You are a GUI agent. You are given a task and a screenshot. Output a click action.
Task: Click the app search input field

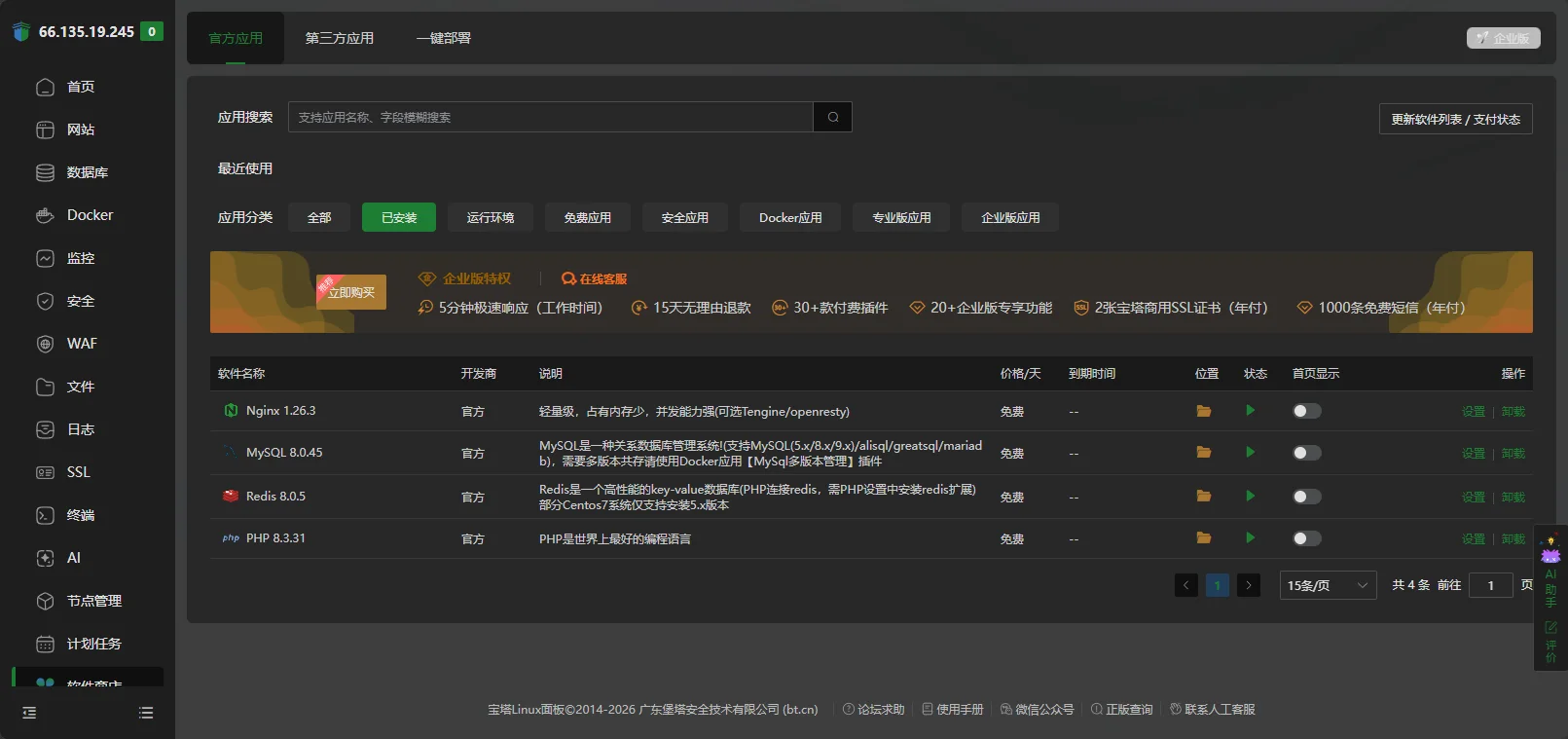click(x=551, y=117)
